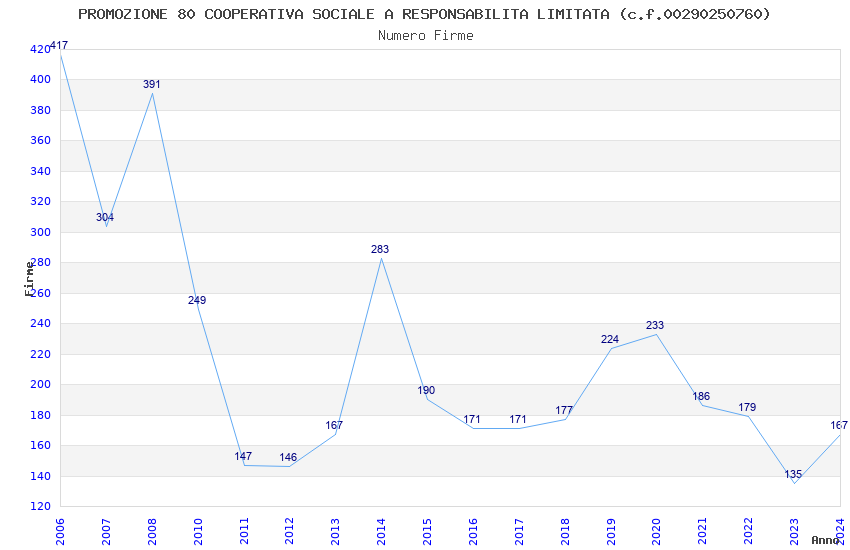850x550 pixels.
Task: Click the Firme y-axis title
Action: 29,279
